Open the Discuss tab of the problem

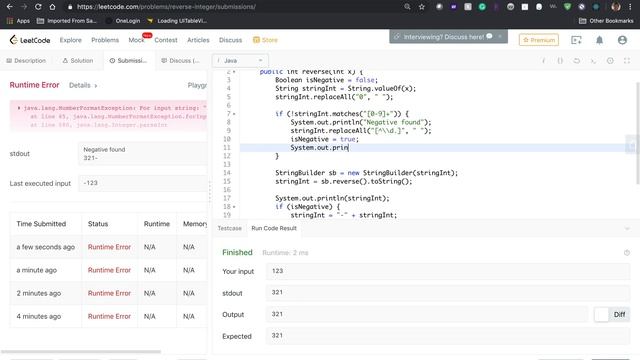click(180, 60)
